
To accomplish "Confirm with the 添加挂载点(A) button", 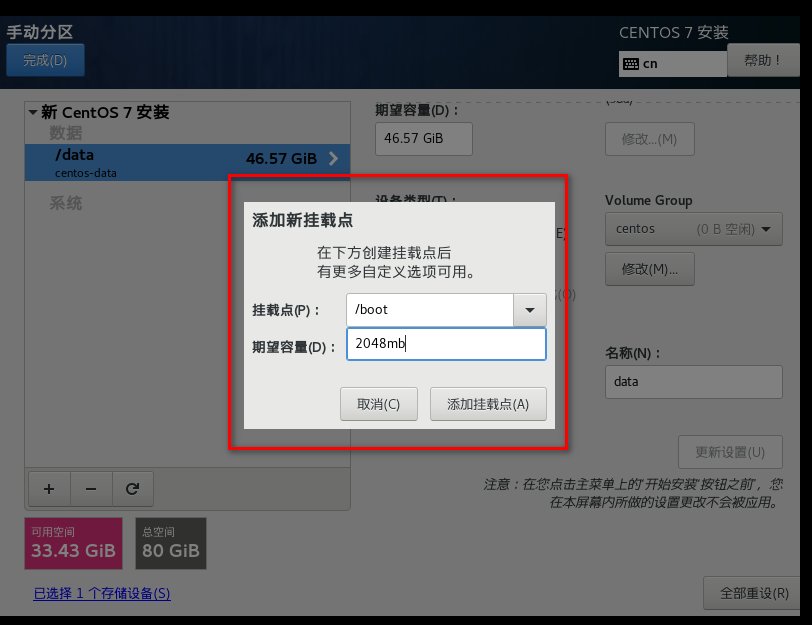I will (x=488, y=404).
